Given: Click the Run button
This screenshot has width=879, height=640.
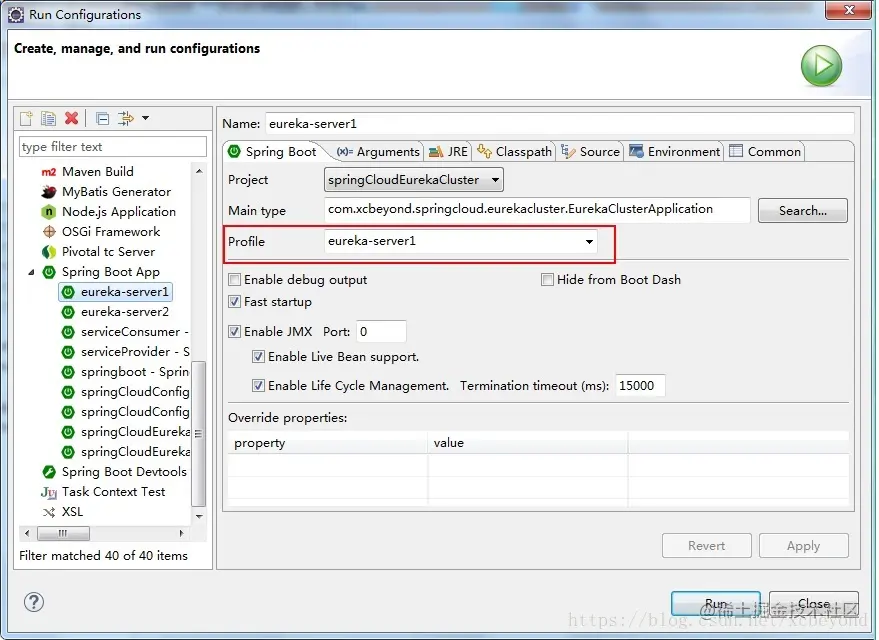Looking at the screenshot, I should coord(716,604).
